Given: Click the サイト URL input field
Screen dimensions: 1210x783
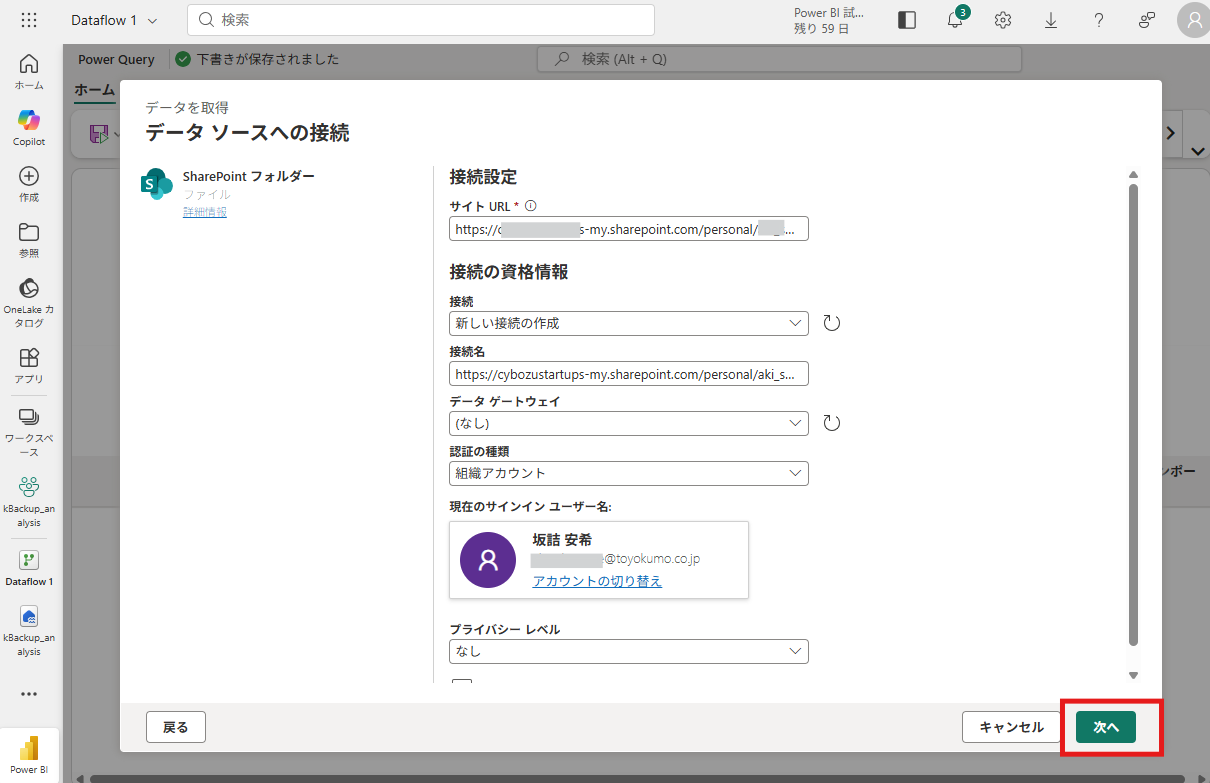Looking at the screenshot, I should (x=629, y=229).
